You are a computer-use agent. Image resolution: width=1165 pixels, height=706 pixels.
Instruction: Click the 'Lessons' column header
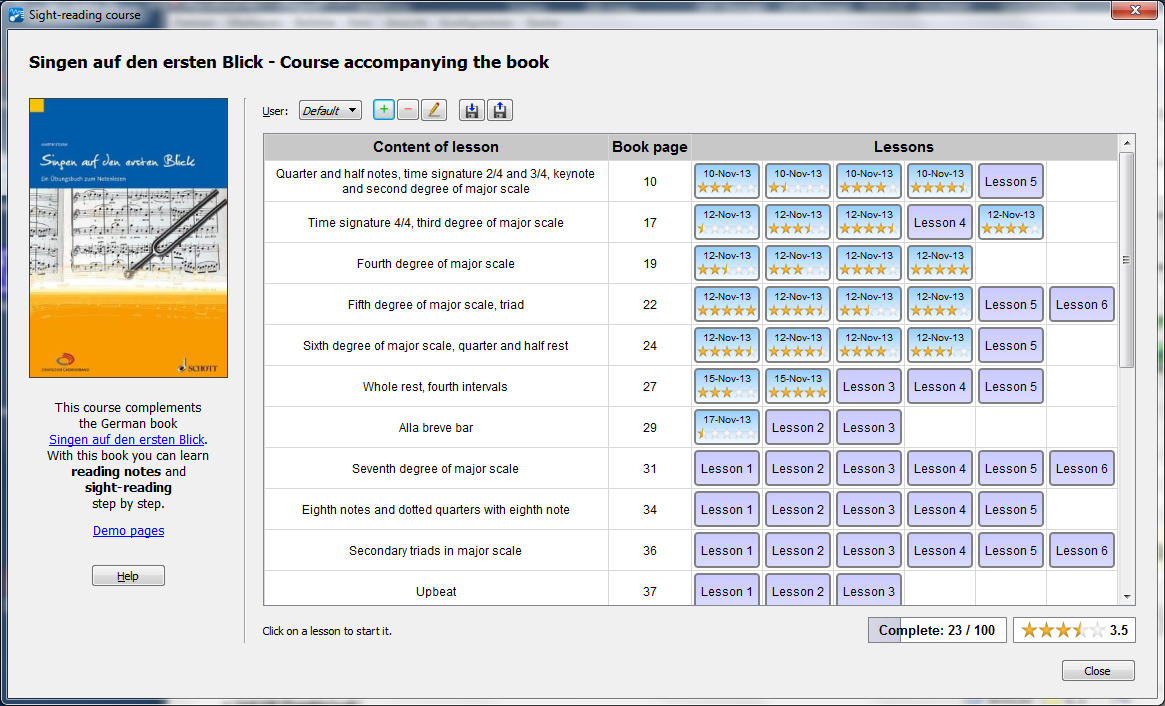click(x=903, y=147)
